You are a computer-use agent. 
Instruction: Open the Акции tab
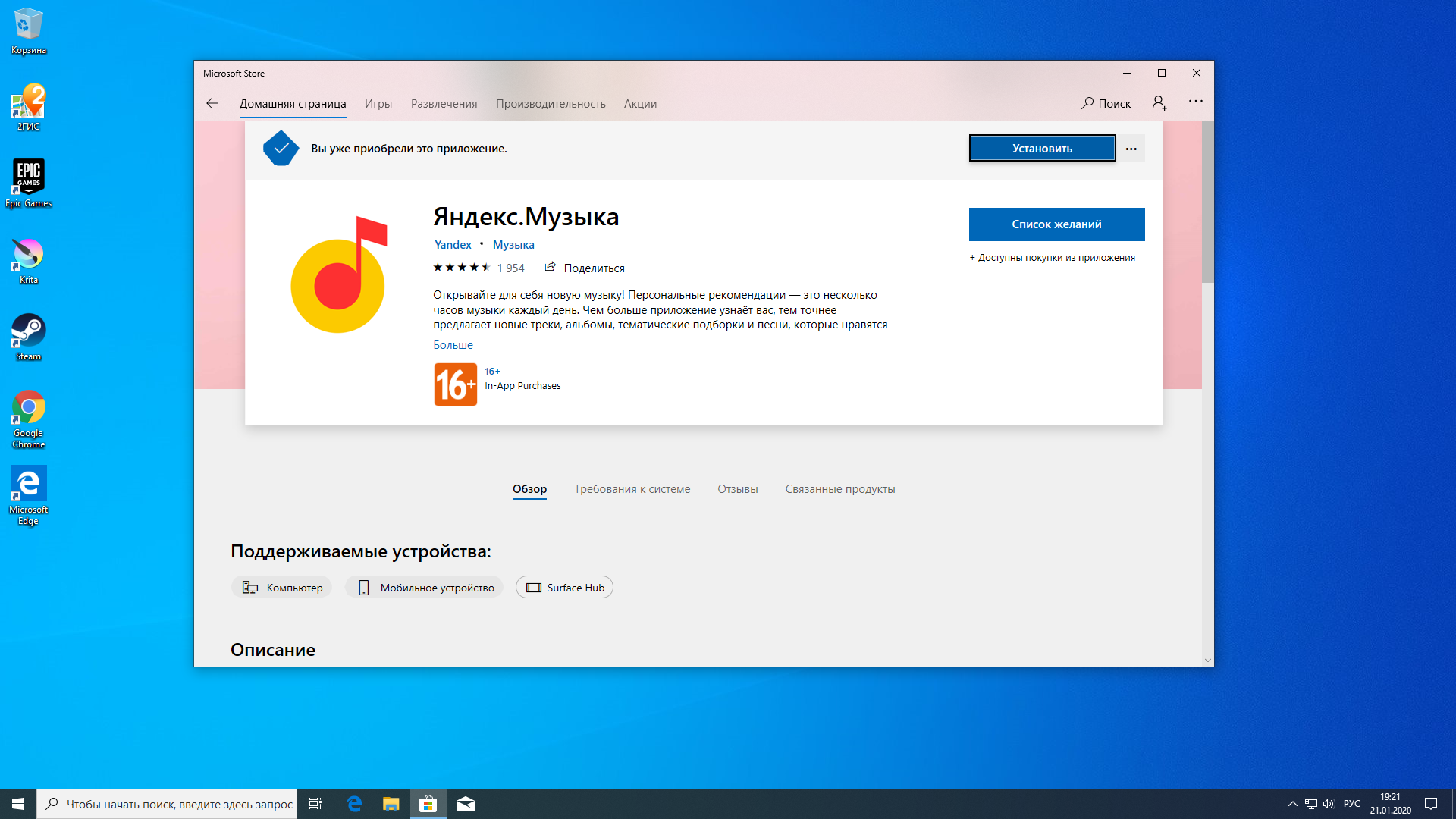(x=640, y=104)
